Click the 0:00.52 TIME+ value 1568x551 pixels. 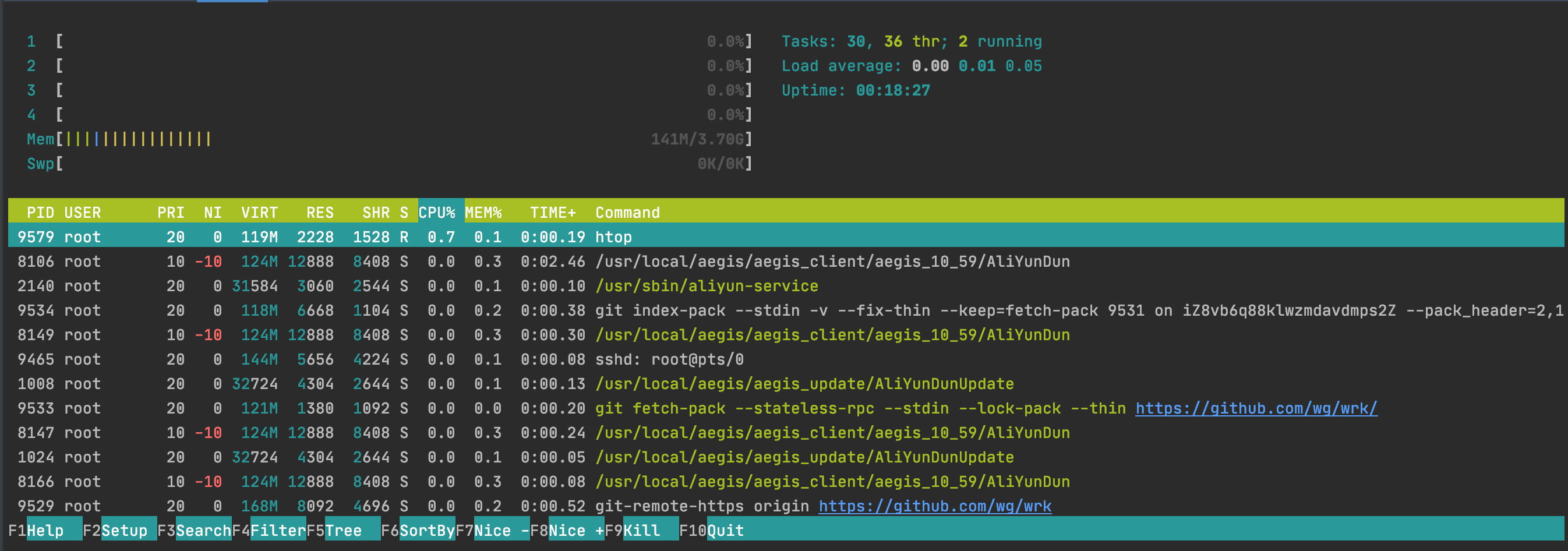pyautogui.click(x=553, y=506)
